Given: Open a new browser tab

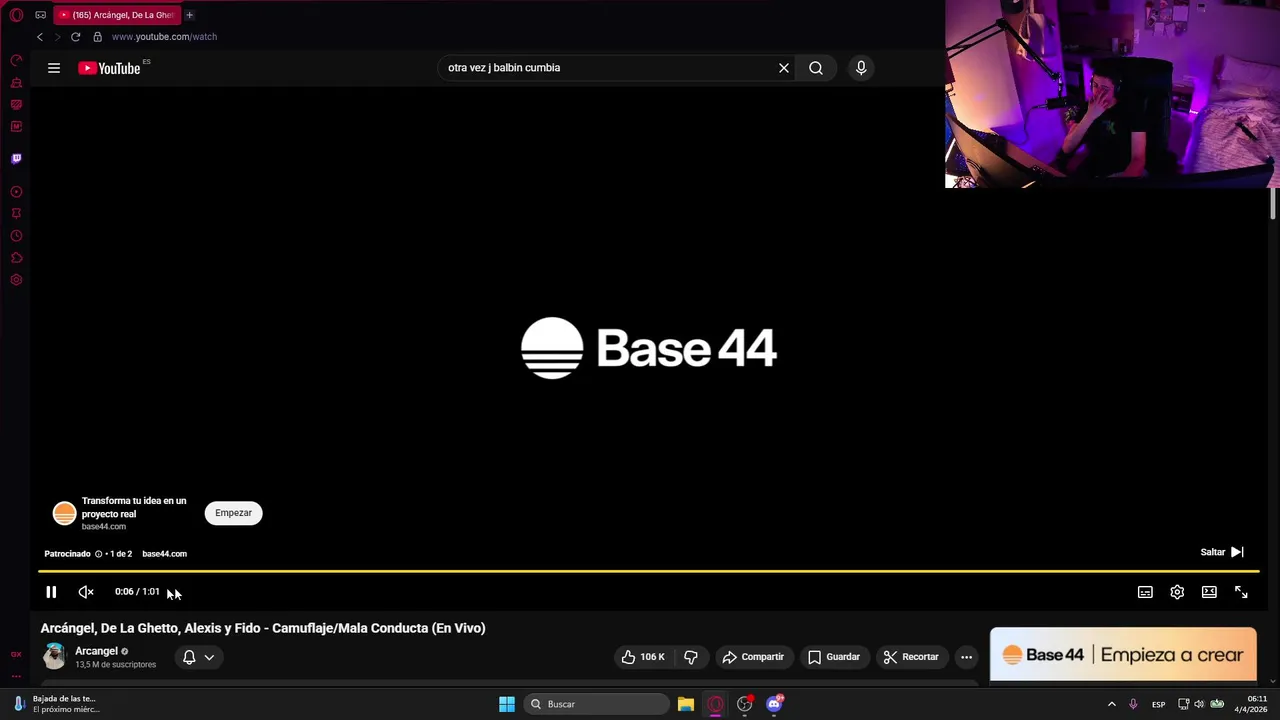Looking at the screenshot, I should point(189,15).
